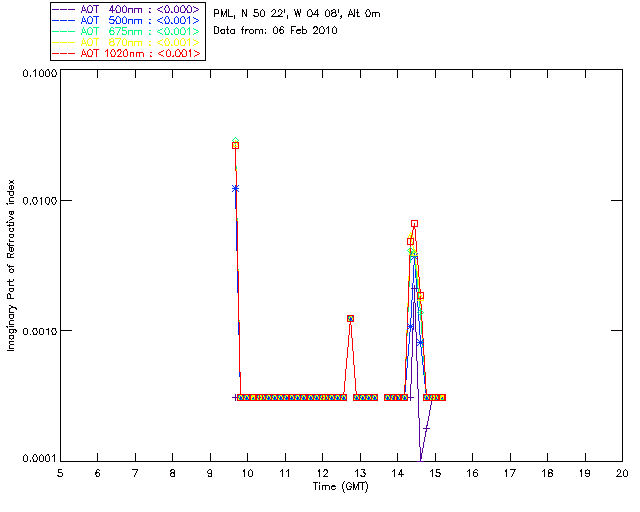640x512 pixels.
Task: Click x-axis tick label 9
Action: (210, 473)
